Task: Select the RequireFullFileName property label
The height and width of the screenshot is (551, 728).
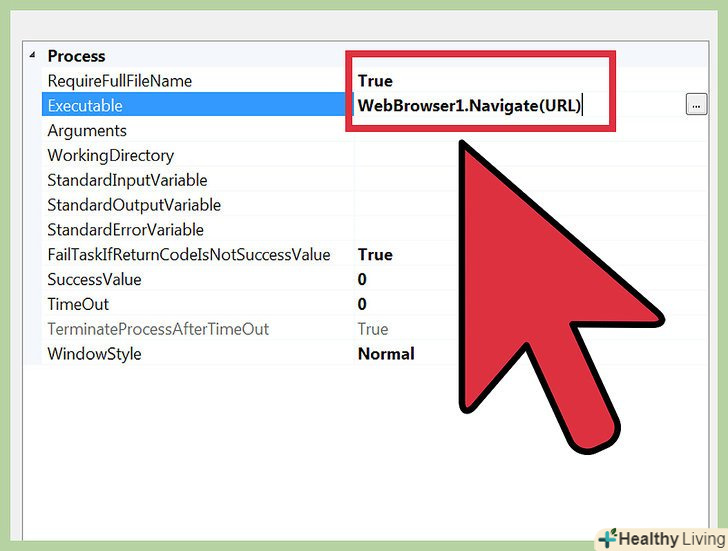Action: tap(119, 81)
